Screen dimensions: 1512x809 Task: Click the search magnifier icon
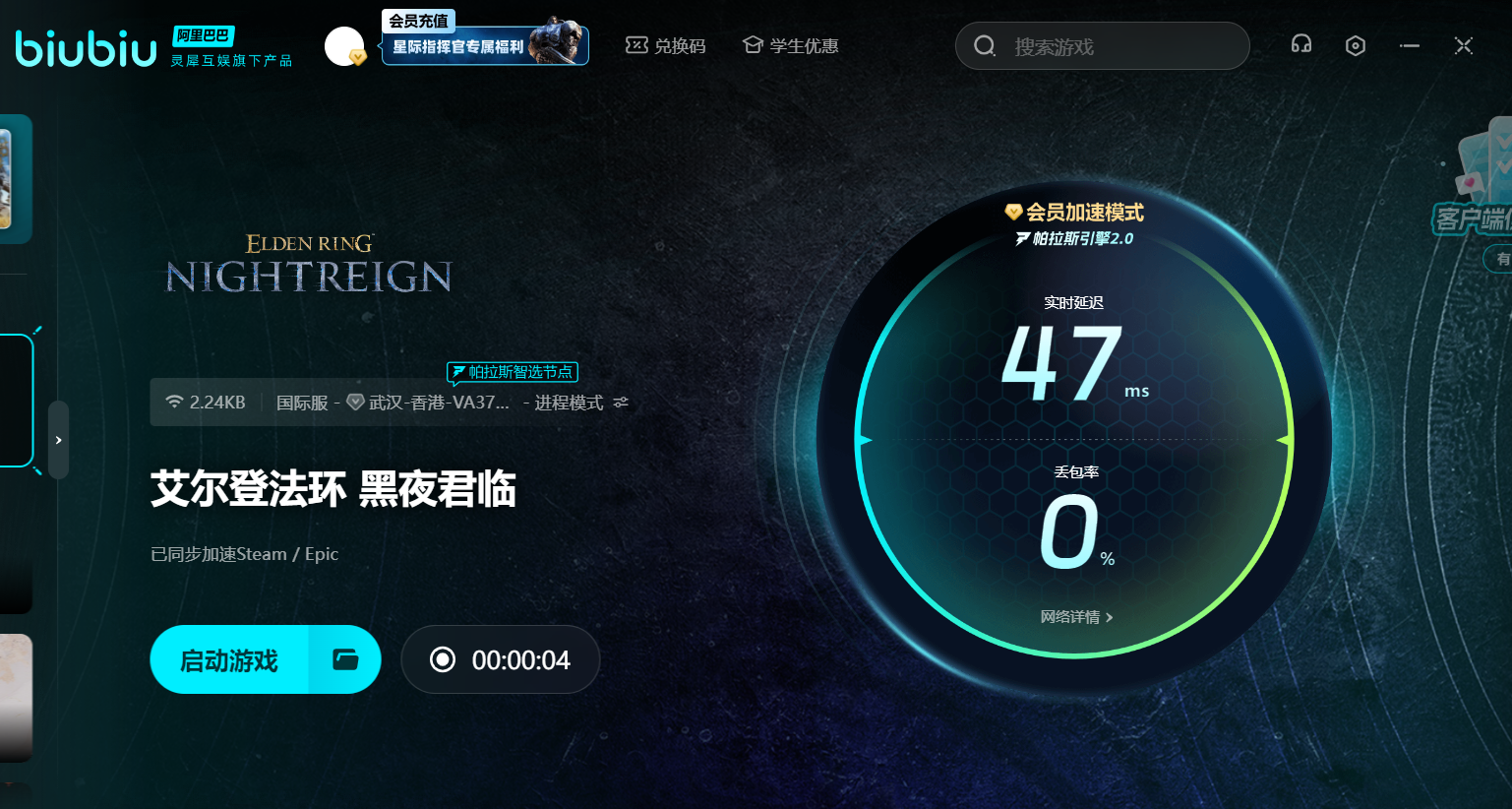[984, 46]
